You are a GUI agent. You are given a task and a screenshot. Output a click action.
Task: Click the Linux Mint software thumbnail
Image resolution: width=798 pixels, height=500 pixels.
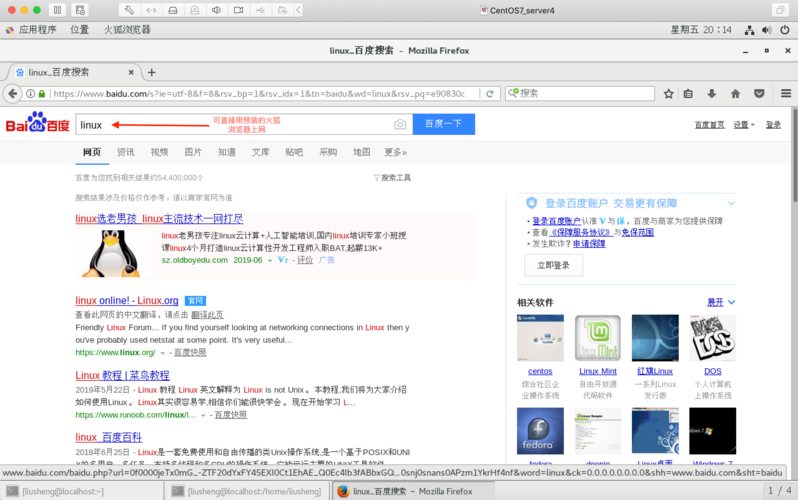(x=597, y=338)
